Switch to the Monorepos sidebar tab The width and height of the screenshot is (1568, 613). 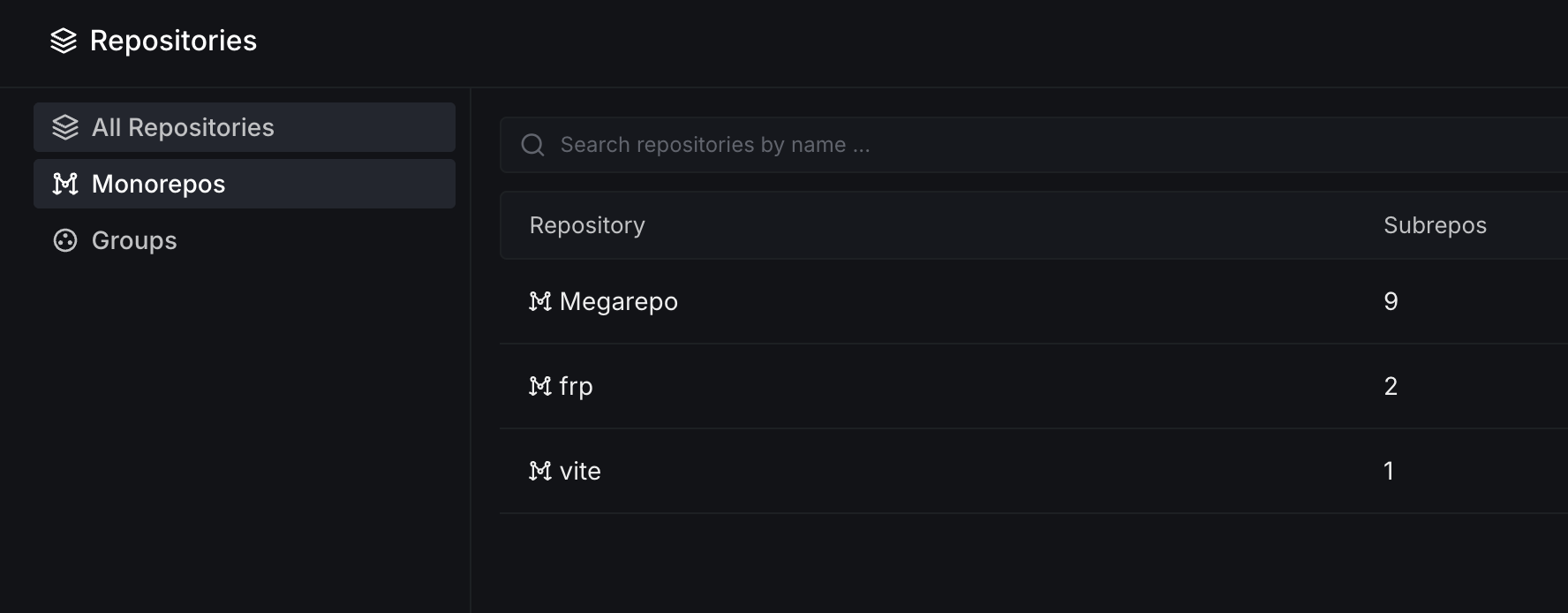[245, 184]
